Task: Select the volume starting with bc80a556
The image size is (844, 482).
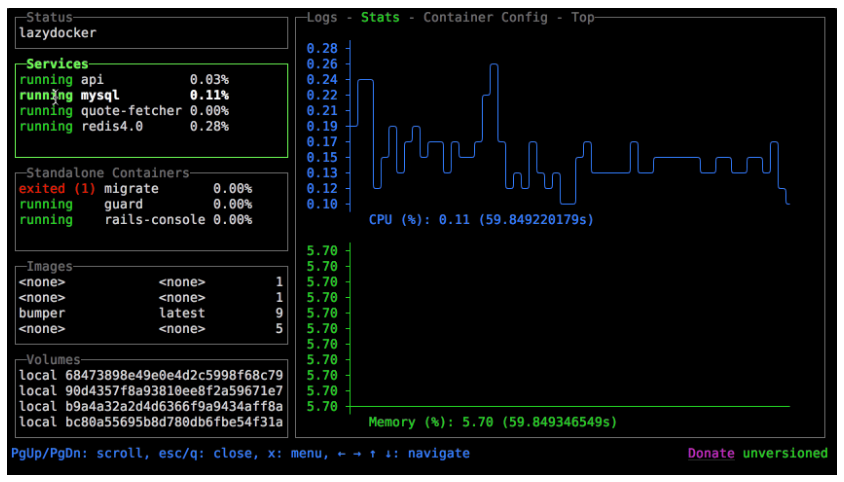Action: point(150,422)
